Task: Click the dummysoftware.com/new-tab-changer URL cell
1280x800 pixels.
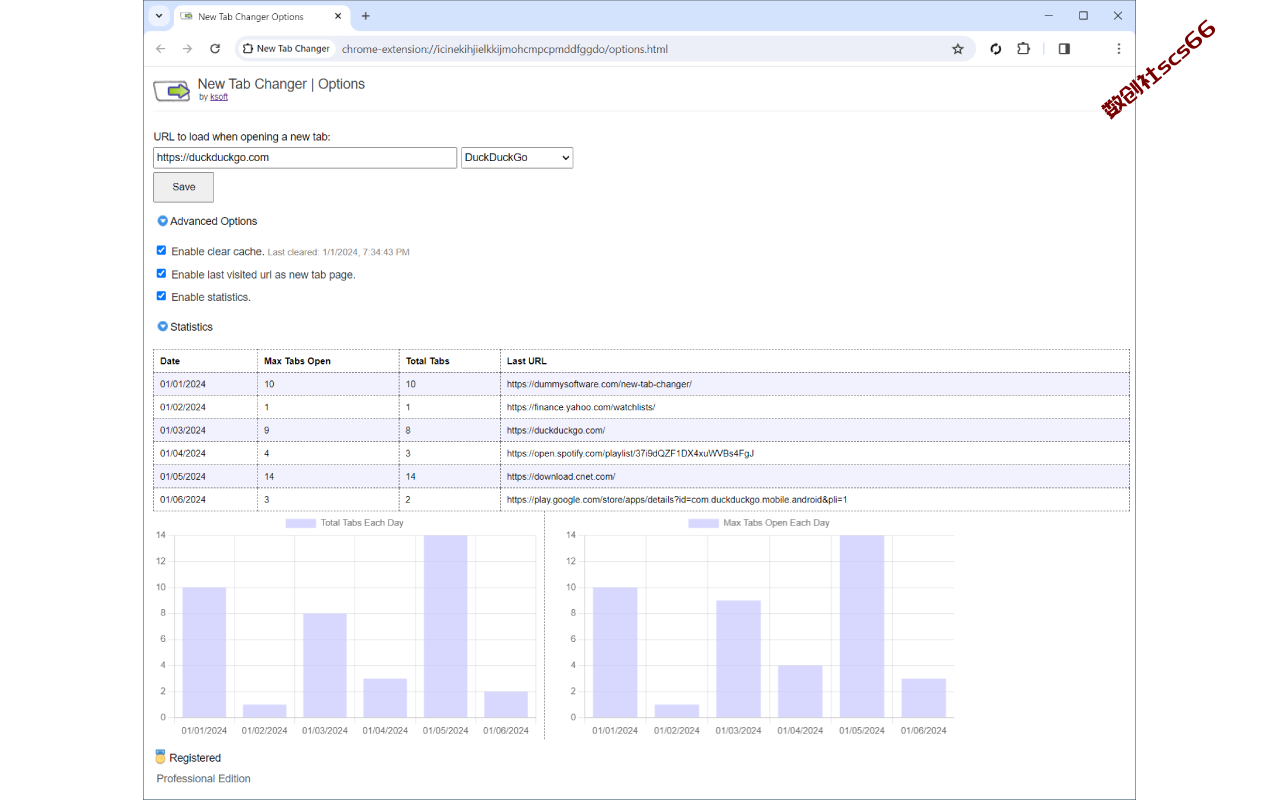Action: tap(815, 384)
